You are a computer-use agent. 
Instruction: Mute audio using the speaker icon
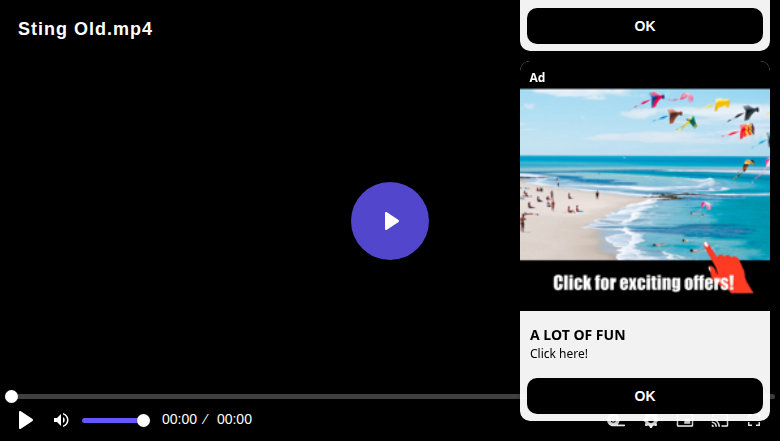click(61, 420)
